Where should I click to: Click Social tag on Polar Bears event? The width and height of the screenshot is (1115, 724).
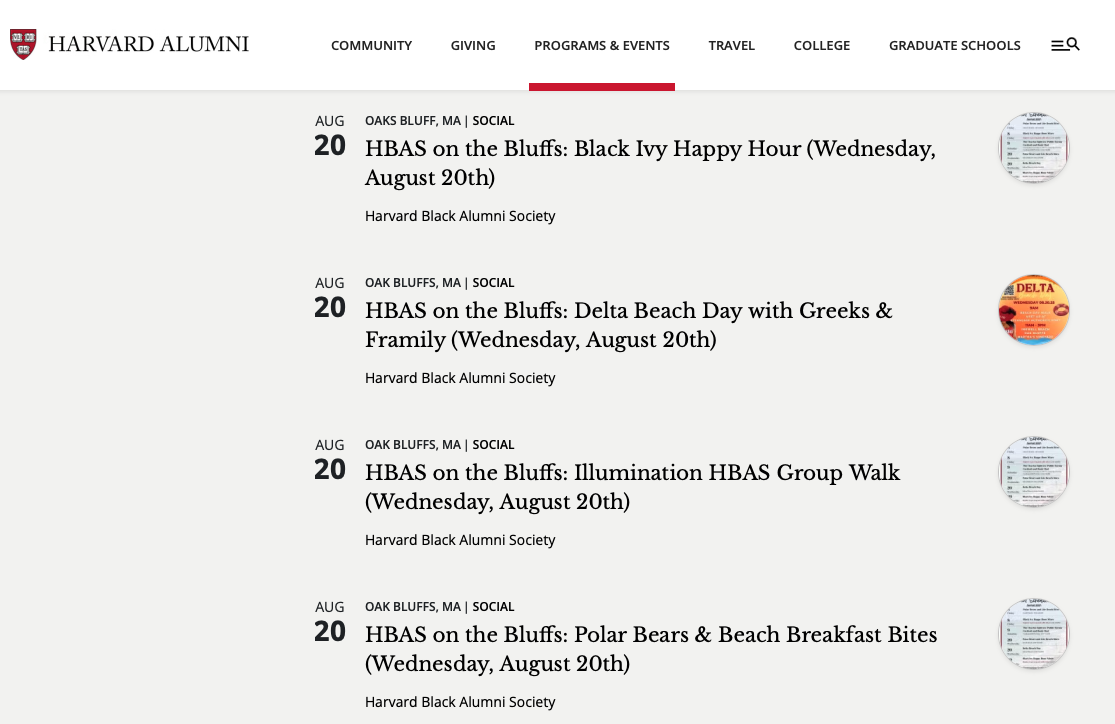[493, 607]
